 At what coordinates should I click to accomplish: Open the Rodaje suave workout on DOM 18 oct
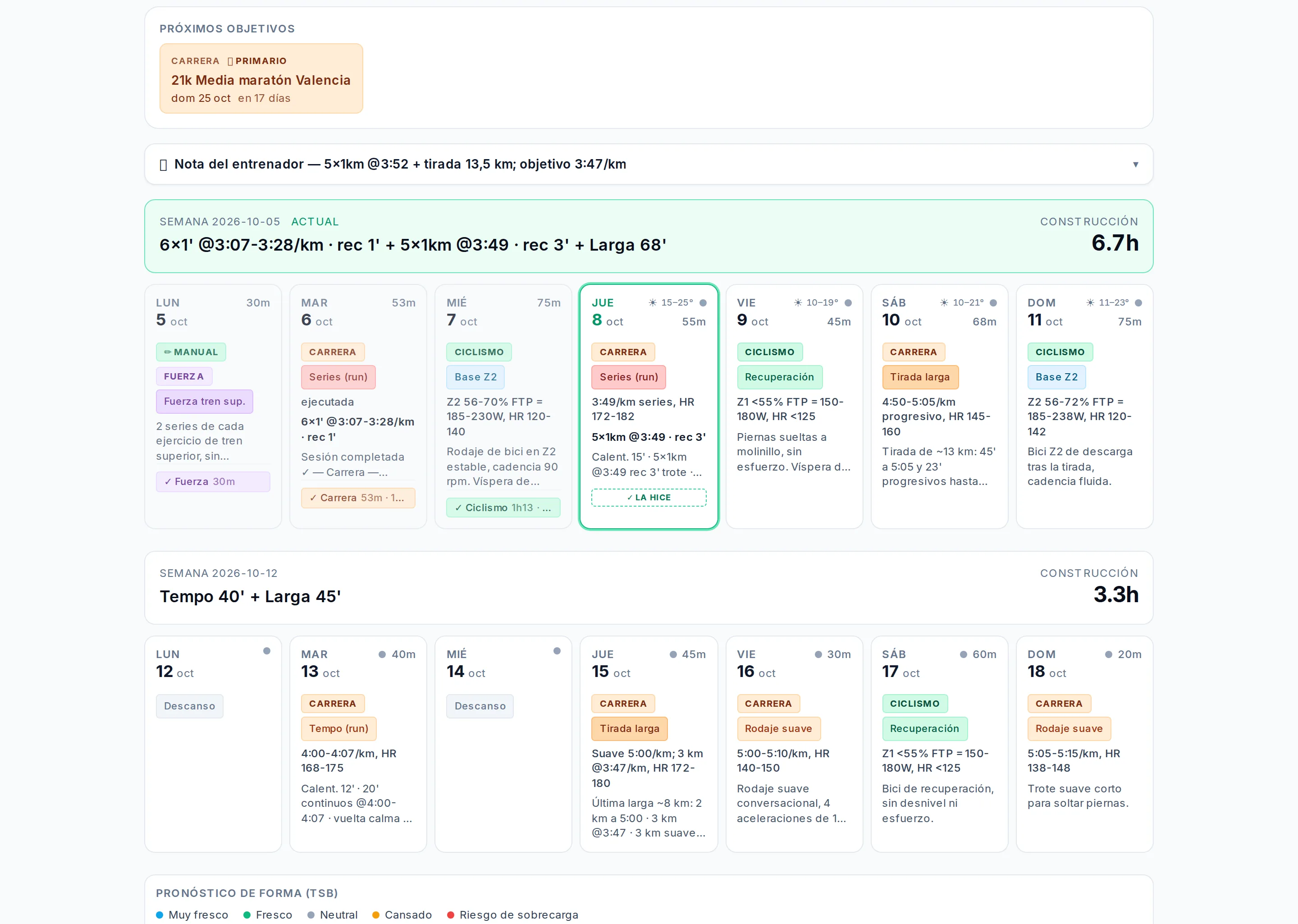[1069, 729]
